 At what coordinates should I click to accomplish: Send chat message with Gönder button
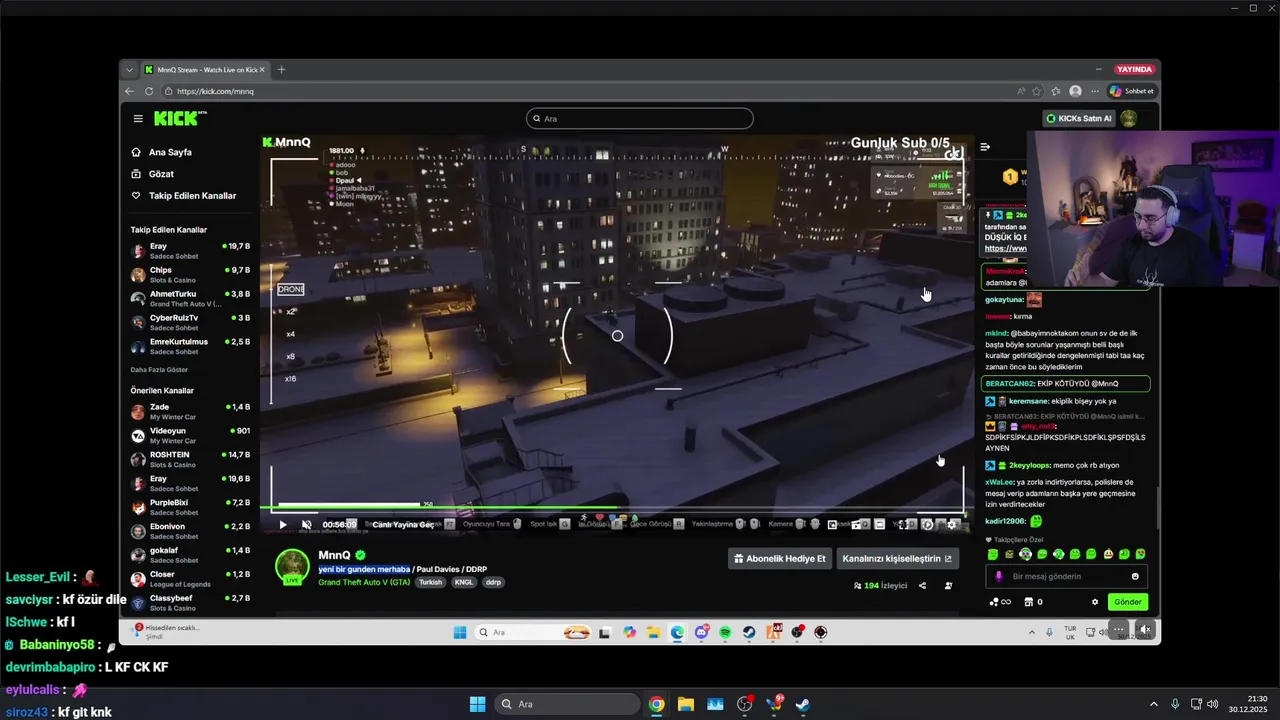pos(1127,602)
